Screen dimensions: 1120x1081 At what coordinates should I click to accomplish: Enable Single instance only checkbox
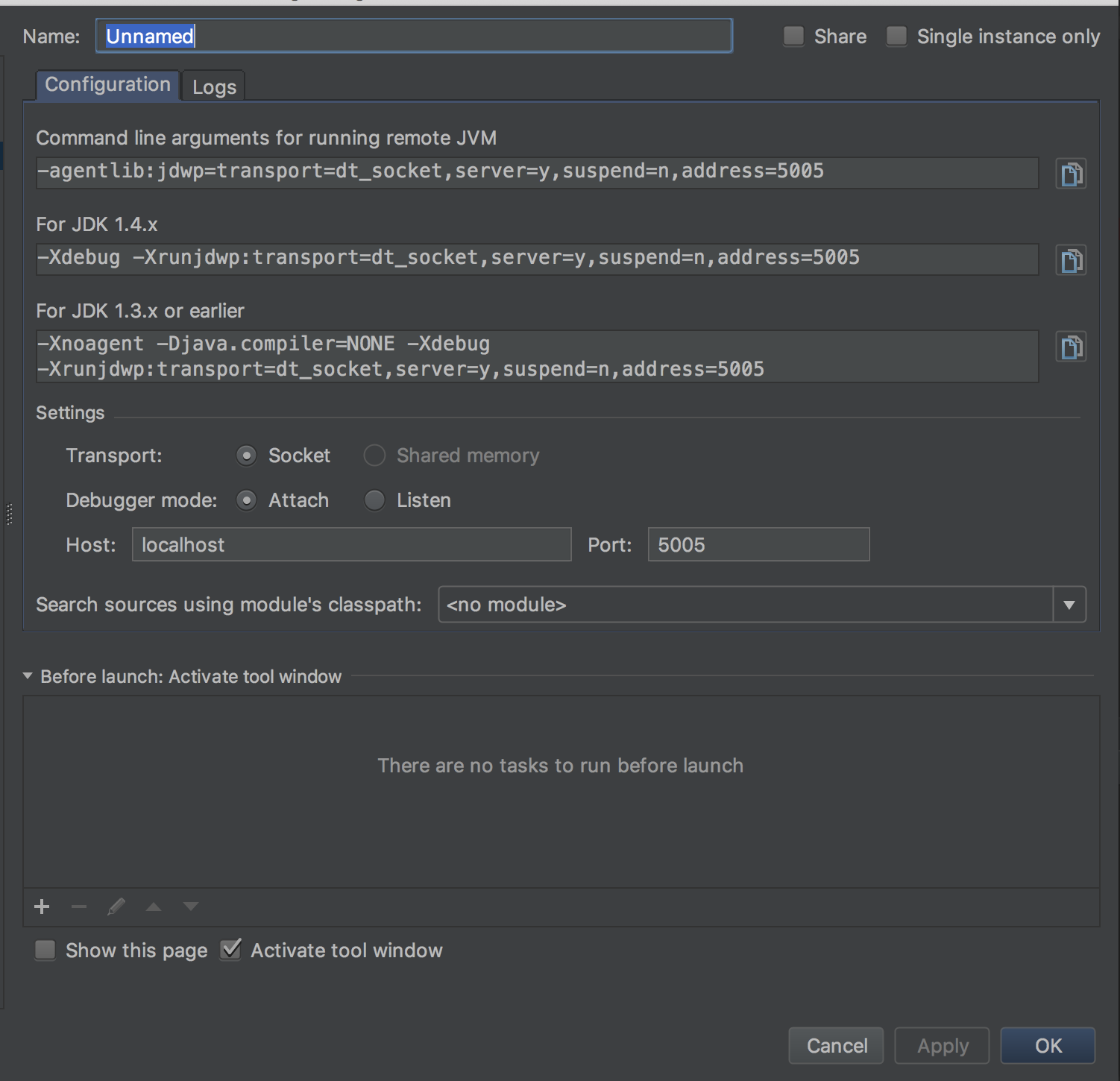(896, 36)
